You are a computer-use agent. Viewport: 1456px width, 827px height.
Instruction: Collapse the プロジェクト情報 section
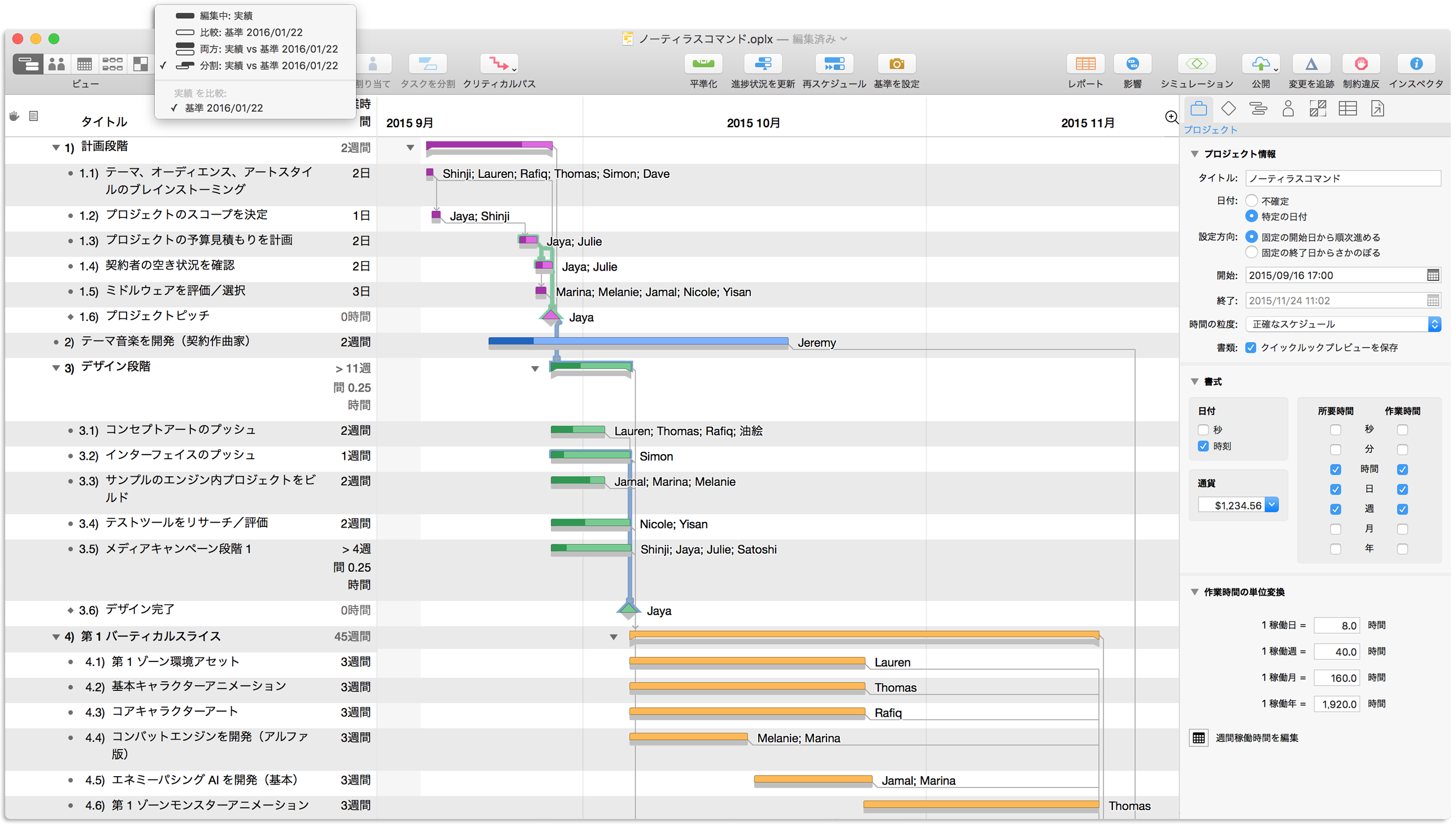click(x=1194, y=154)
